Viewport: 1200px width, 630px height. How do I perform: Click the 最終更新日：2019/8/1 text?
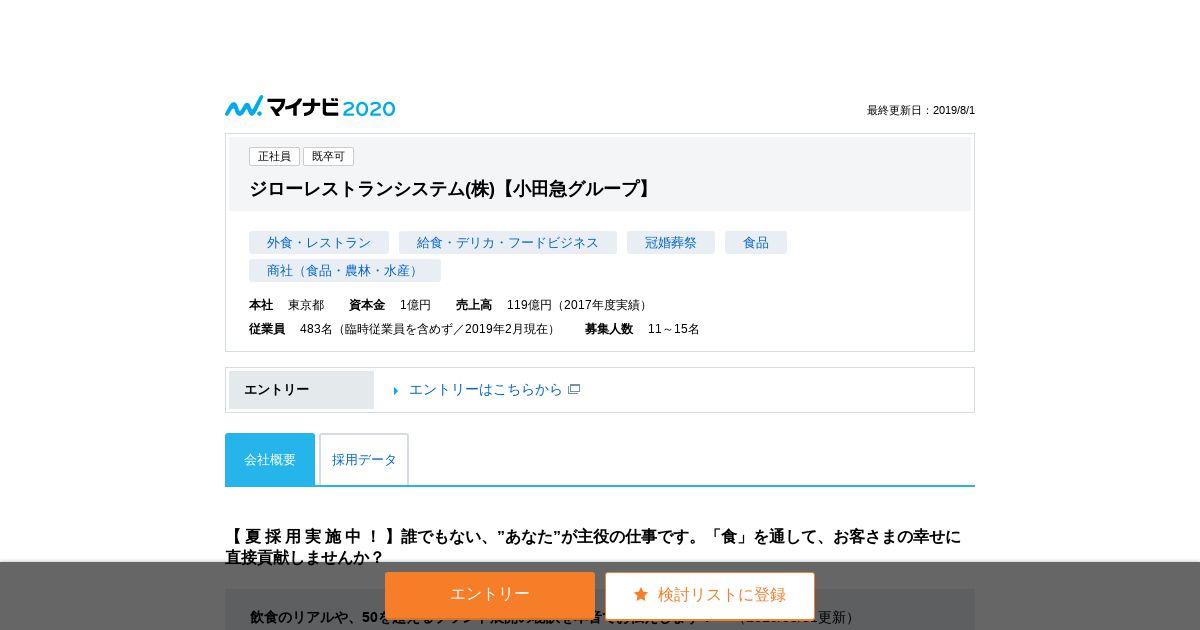coord(921,110)
